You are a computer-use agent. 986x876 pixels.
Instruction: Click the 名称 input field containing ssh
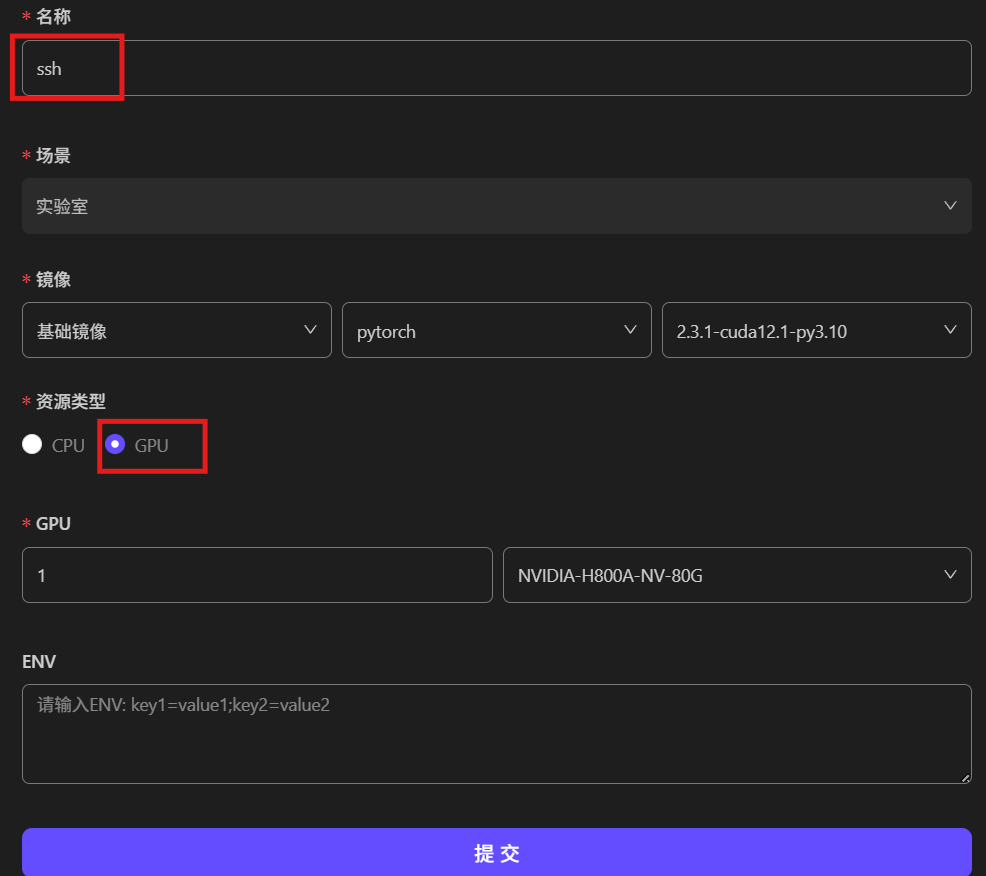(x=496, y=68)
